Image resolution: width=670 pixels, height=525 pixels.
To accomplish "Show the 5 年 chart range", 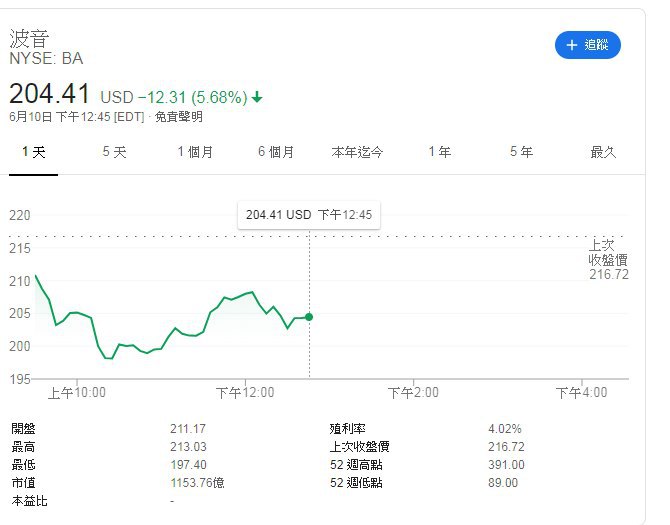I will (520, 152).
